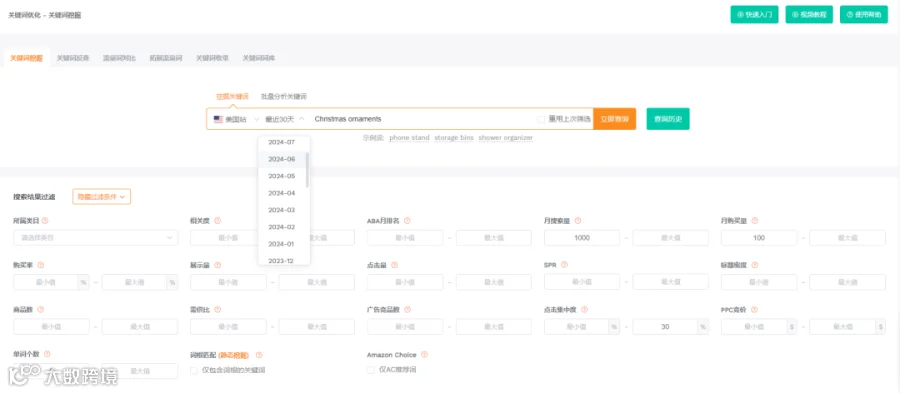
Task: Click help icon beside 需供比
Action: click(x=218, y=310)
